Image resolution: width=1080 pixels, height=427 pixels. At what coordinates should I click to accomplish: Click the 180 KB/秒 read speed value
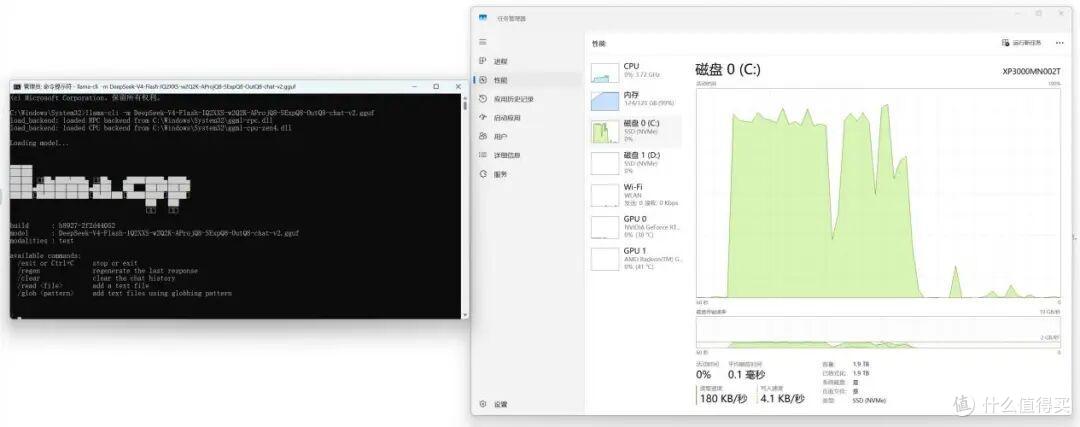723,399
